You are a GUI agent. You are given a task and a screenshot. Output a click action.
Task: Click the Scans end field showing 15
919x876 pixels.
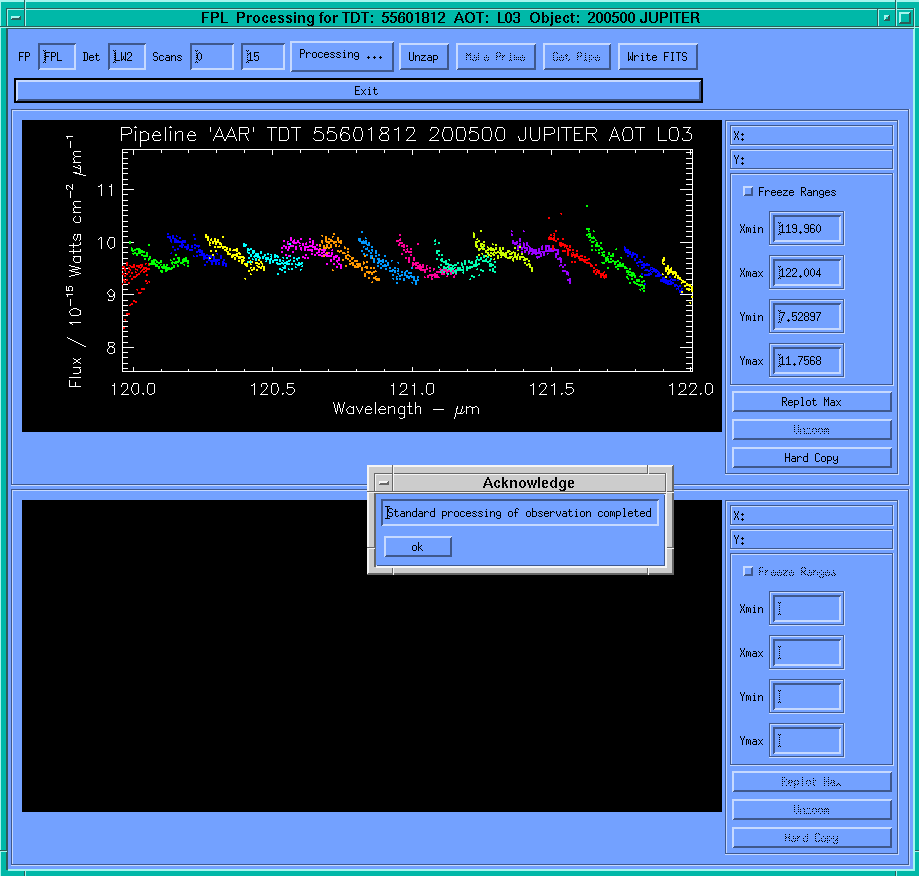pos(262,57)
